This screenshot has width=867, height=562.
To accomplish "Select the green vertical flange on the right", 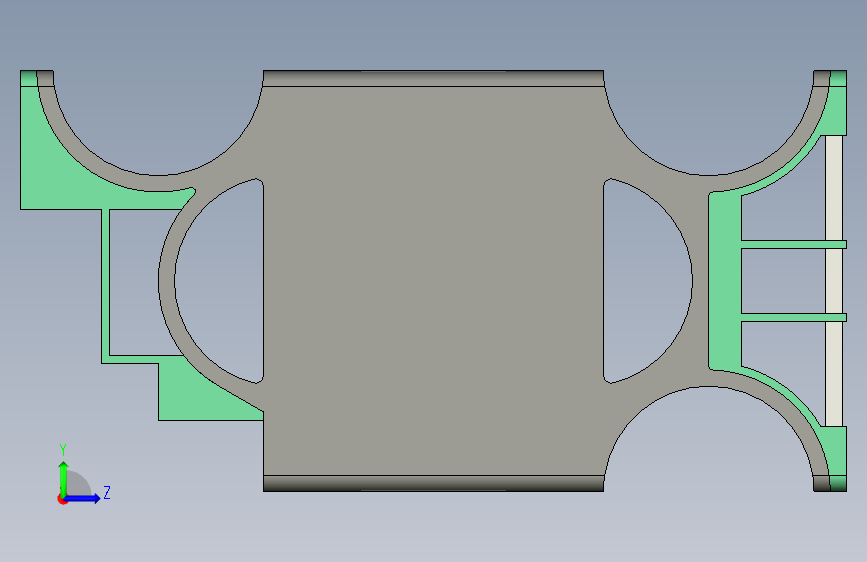I will 725,280.
